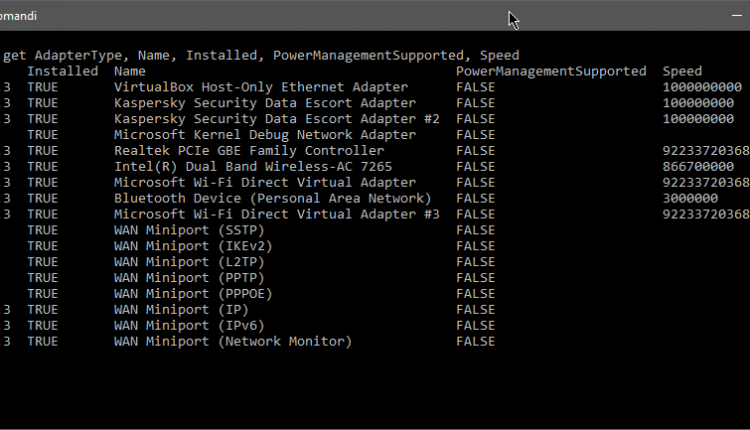
Task: Click the Speed column header
Action: (682, 71)
